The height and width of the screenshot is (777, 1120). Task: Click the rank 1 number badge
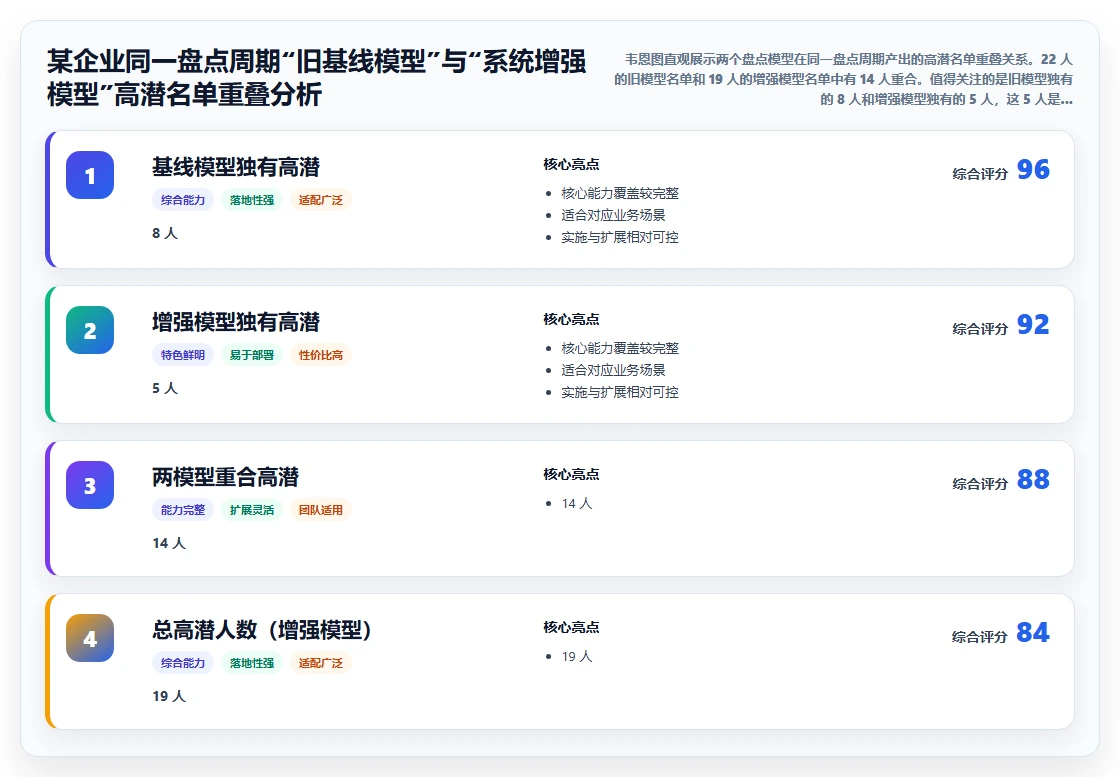[90, 175]
